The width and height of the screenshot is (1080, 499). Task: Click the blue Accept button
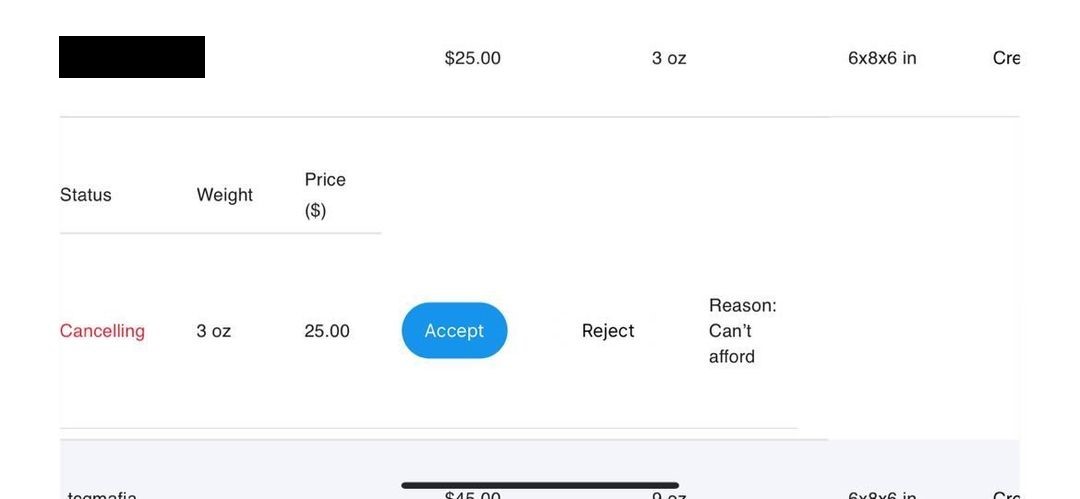point(454,331)
